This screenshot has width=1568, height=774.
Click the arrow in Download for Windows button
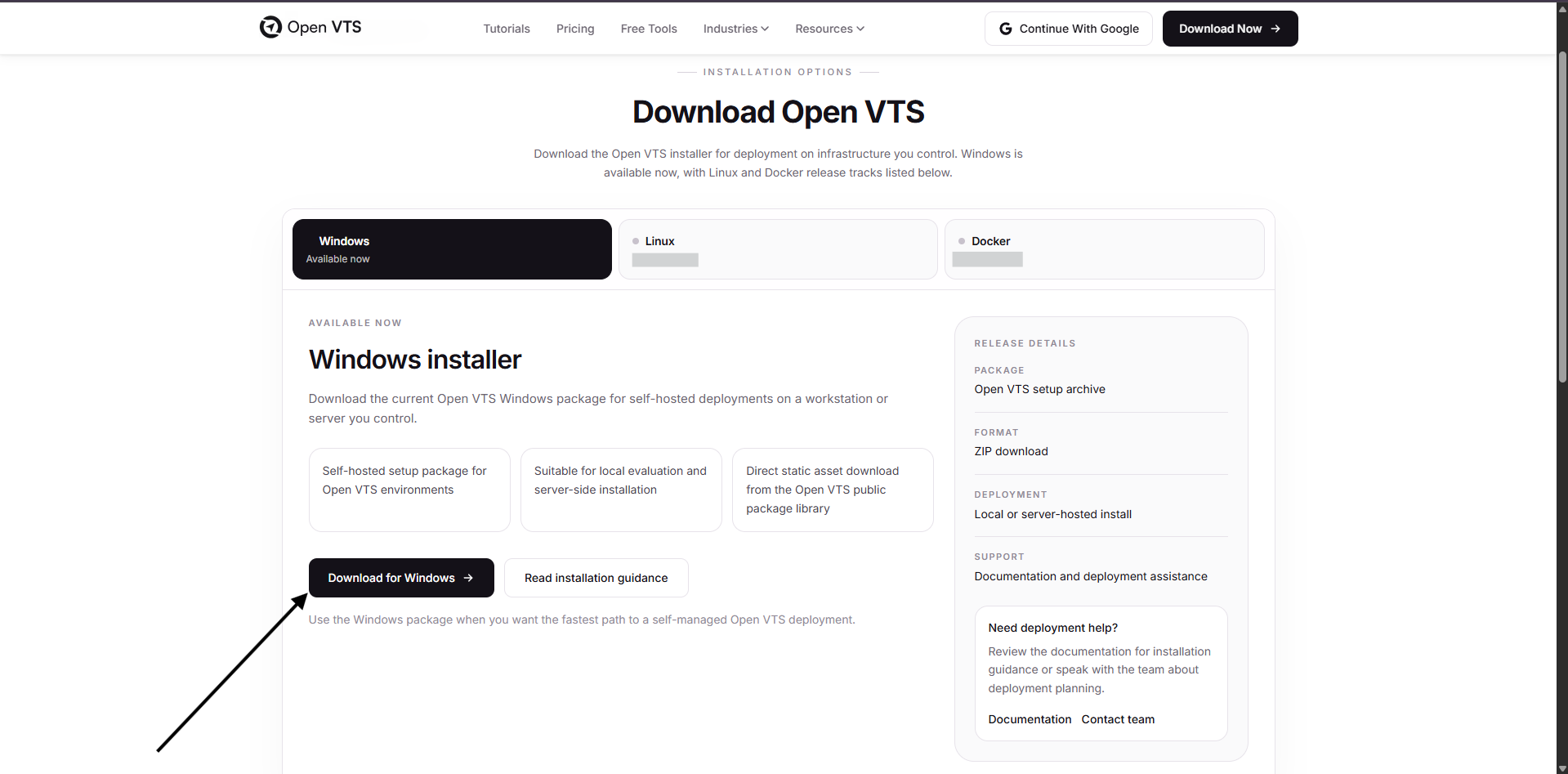pyautogui.click(x=468, y=578)
